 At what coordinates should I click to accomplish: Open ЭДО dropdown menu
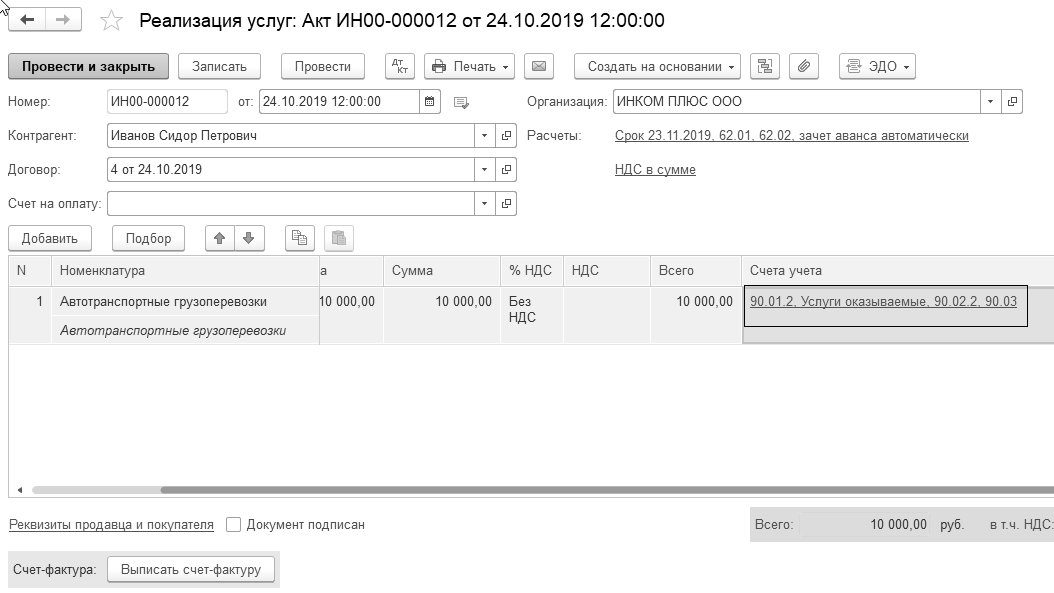point(877,67)
